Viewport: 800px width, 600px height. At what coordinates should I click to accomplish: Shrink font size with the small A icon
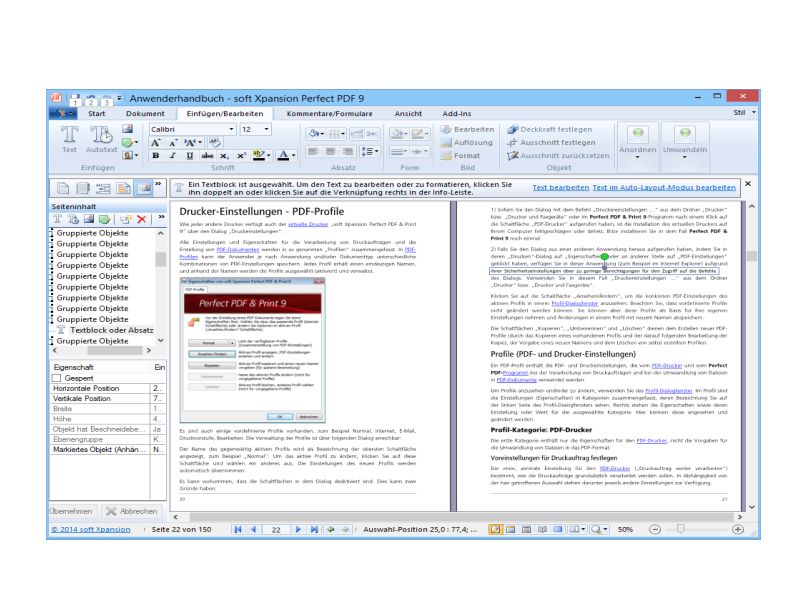[x=173, y=143]
